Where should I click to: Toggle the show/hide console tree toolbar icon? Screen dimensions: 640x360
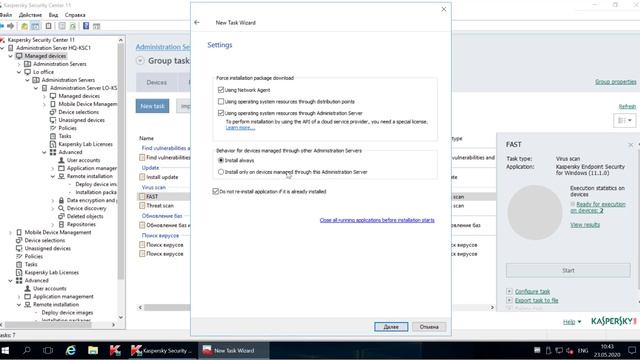click(x=36, y=26)
